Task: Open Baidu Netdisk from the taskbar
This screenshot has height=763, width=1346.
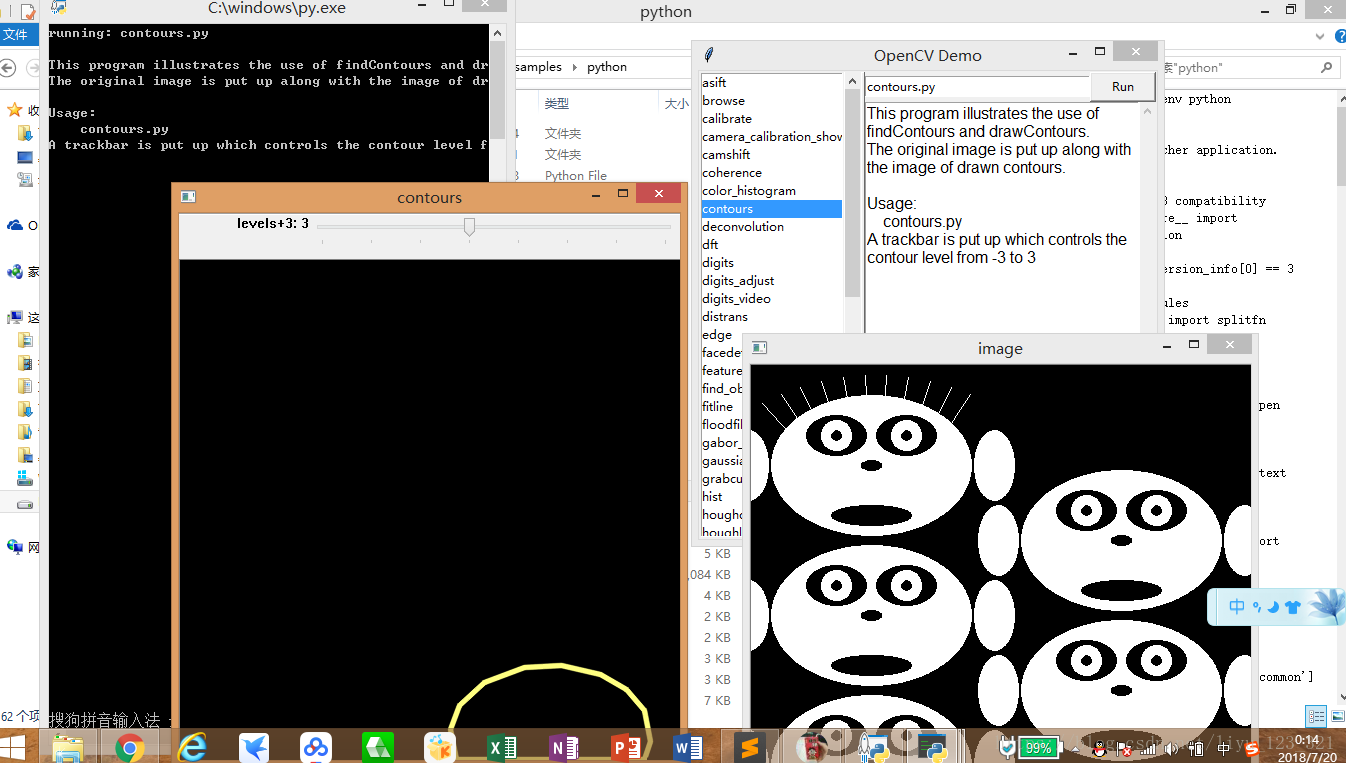Action: [316, 747]
